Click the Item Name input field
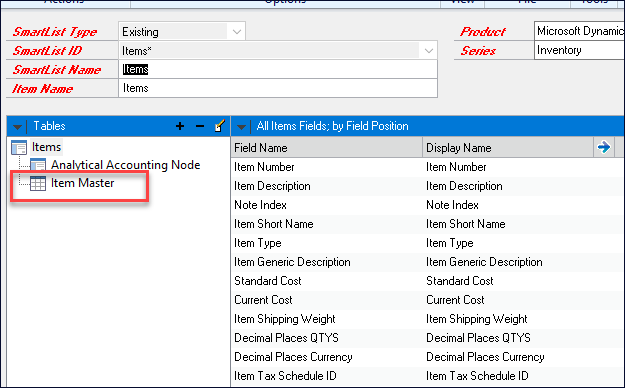Image resolution: width=625 pixels, height=388 pixels. click(x=278, y=88)
